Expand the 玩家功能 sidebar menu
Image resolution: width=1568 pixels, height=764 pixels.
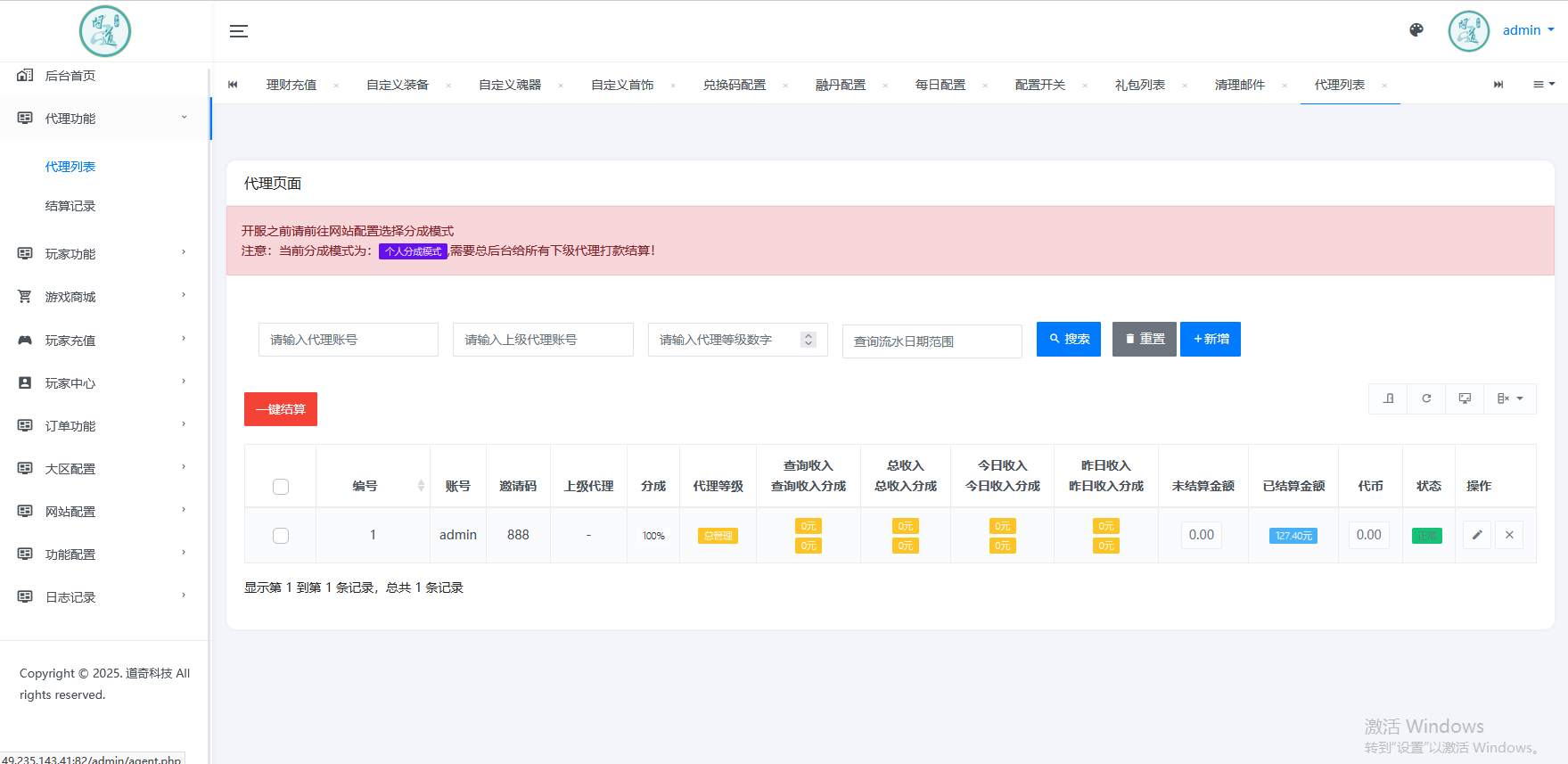[x=104, y=254]
